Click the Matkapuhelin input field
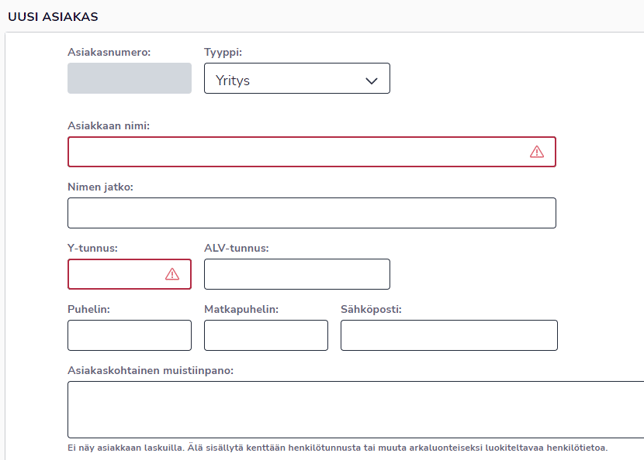The width and height of the screenshot is (644, 460). pyautogui.click(x=265, y=335)
